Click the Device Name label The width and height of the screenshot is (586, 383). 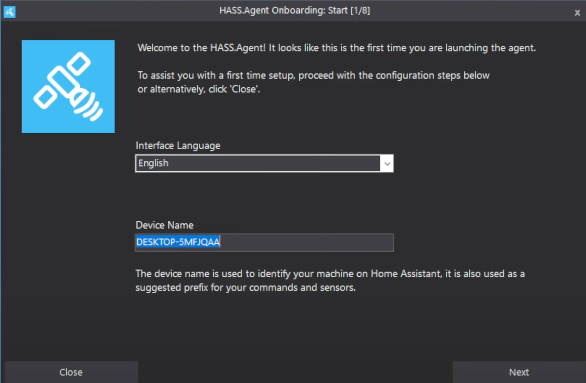click(164, 225)
